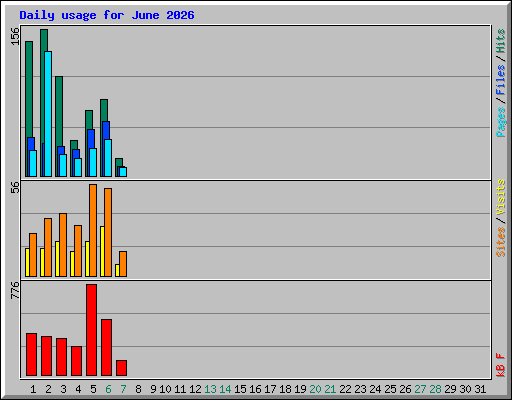512x400 pixels.
Task: Click the Pages legend label
Action: 500,122
